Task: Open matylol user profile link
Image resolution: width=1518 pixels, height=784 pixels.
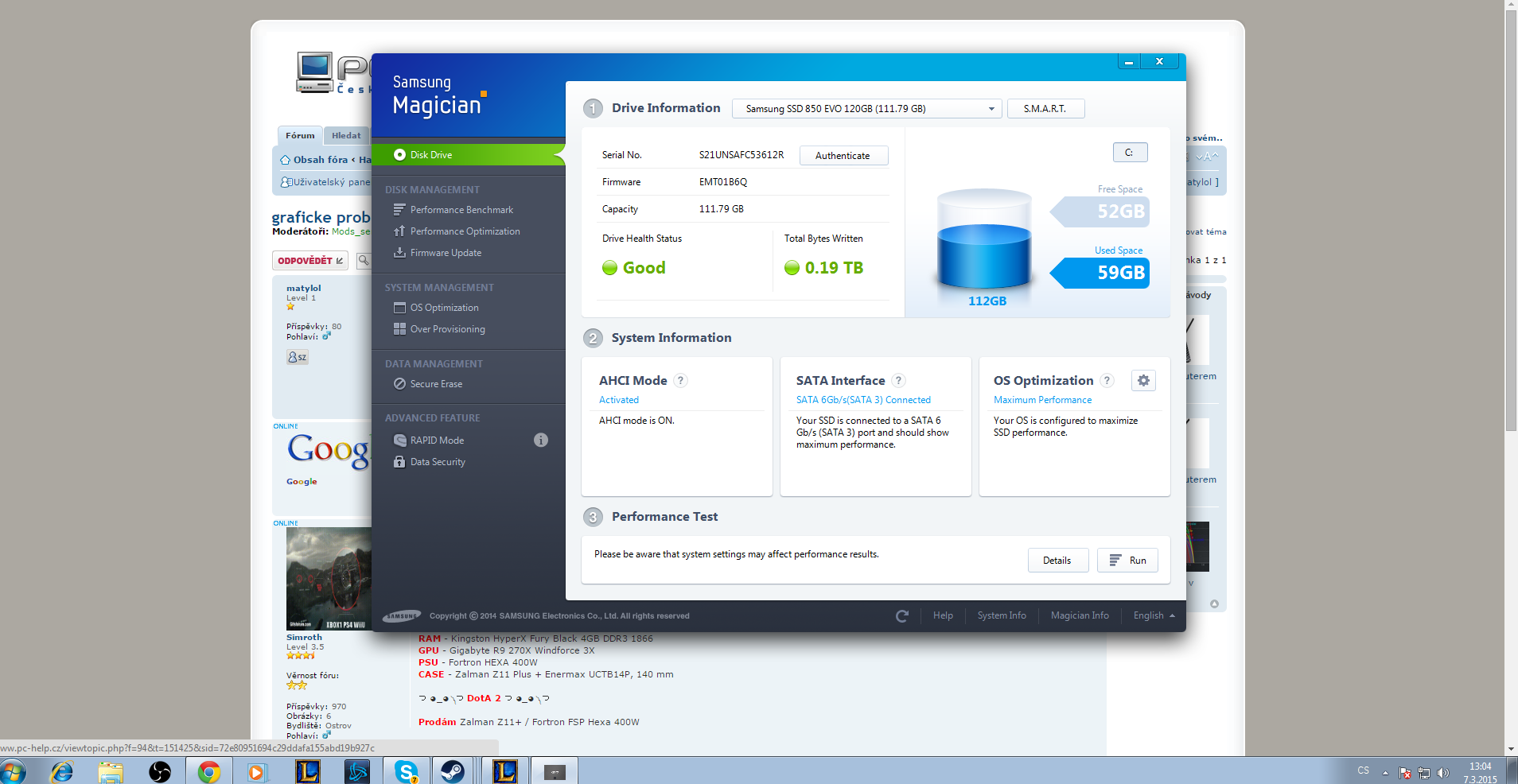Action: pyautogui.click(x=303, y=289)
